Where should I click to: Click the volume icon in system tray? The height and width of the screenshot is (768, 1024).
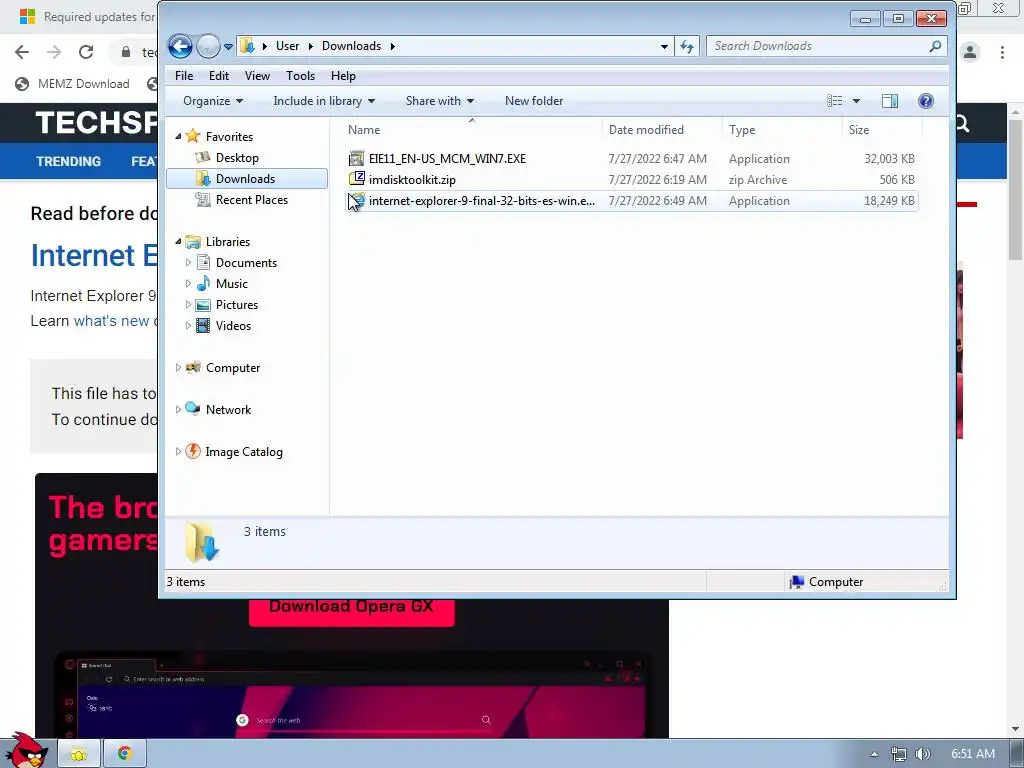[922, 754]
